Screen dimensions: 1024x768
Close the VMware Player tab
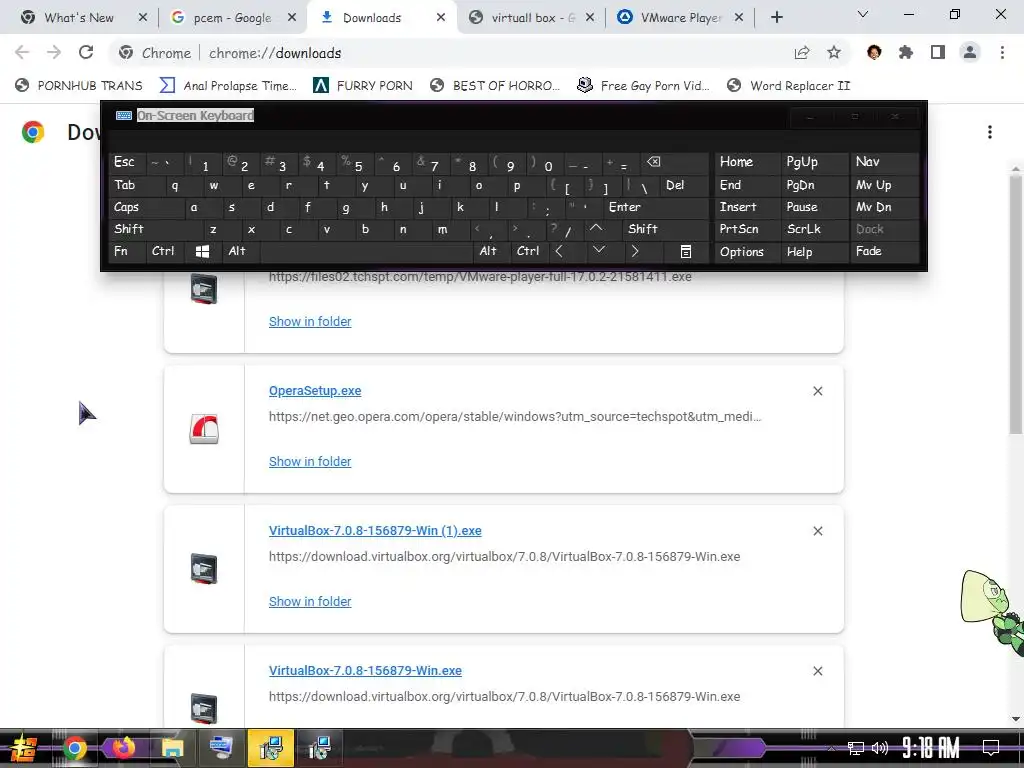(739, 18)
